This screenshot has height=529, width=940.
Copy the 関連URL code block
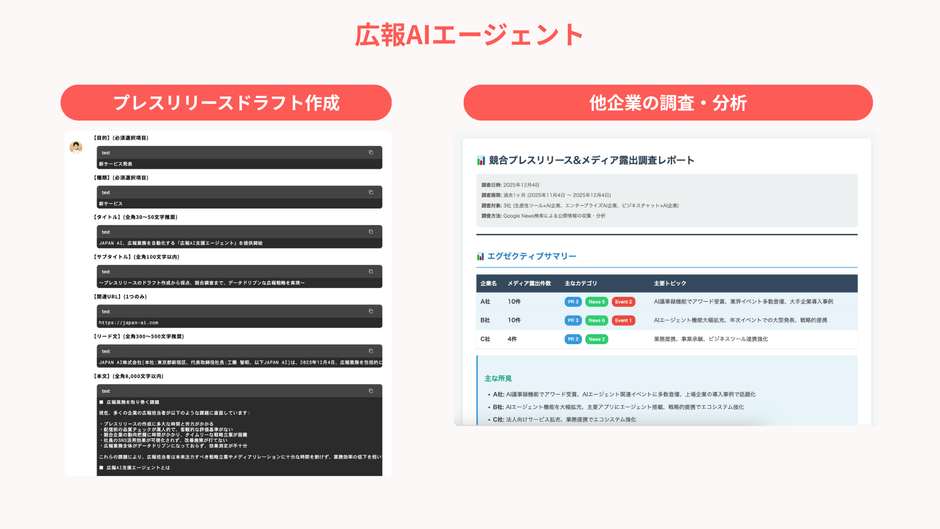point(370,311)
